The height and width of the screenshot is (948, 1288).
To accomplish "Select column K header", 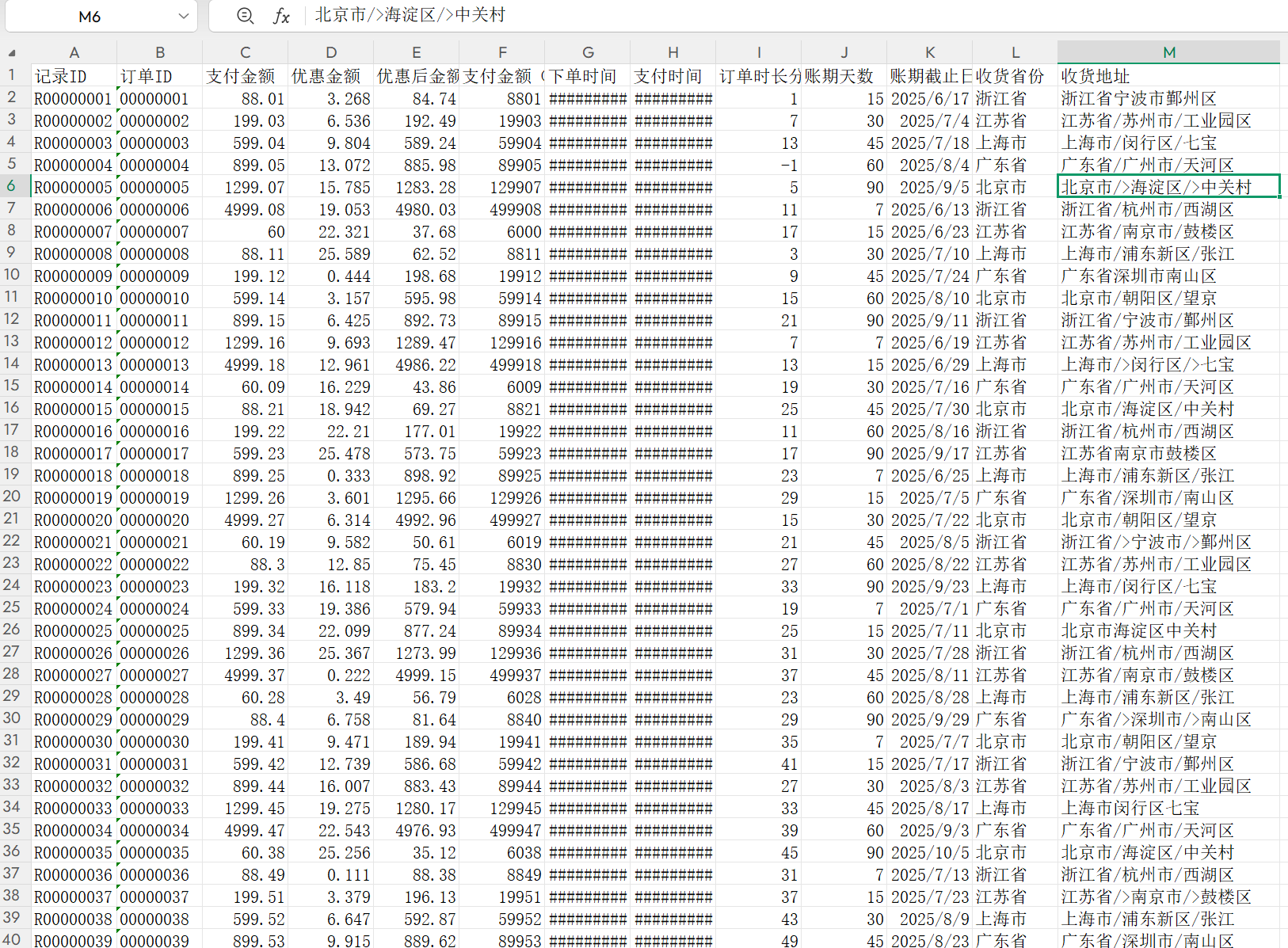I will click(x=929, y=52).
